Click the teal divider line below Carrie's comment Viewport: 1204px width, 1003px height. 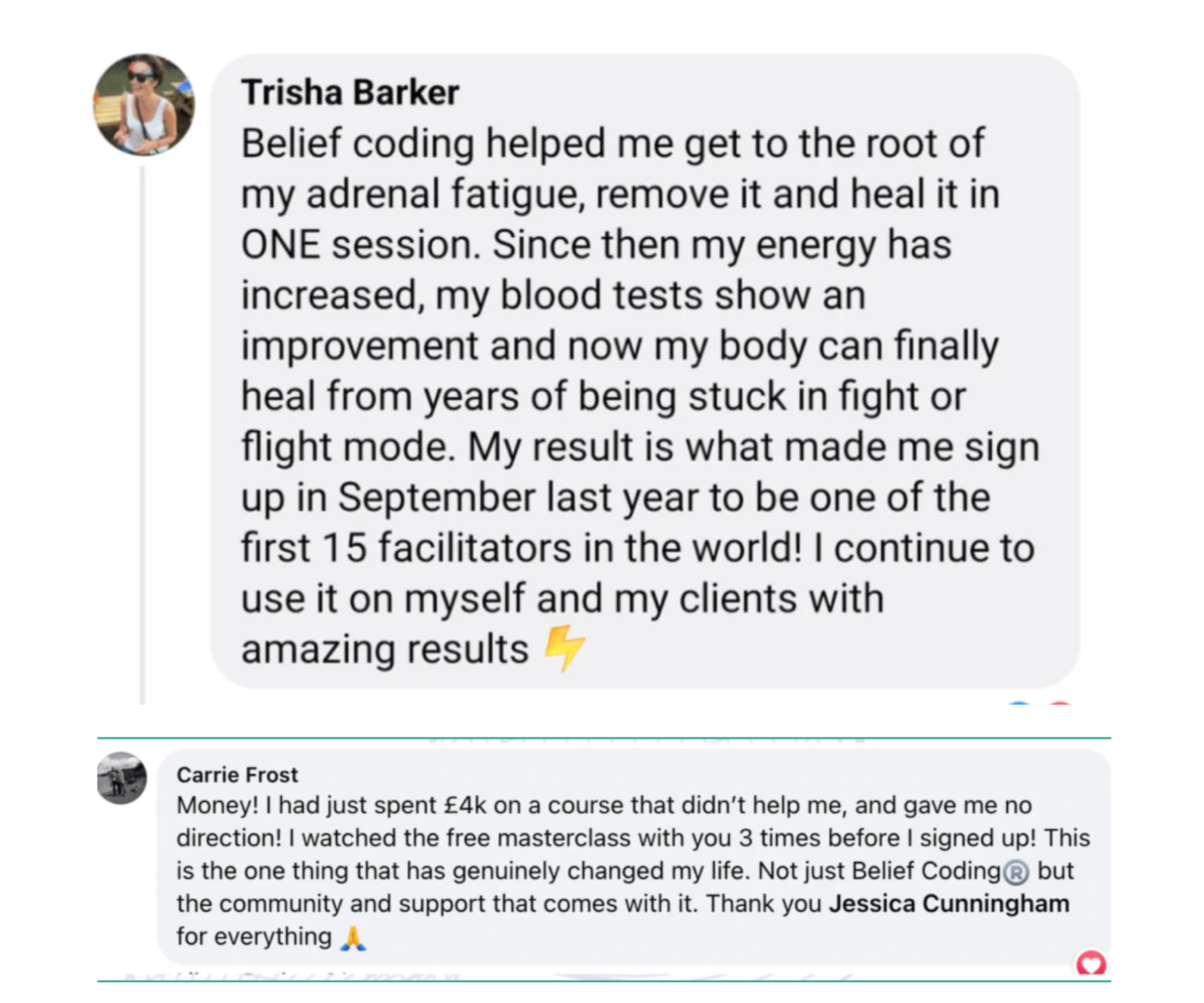point(603,981)
